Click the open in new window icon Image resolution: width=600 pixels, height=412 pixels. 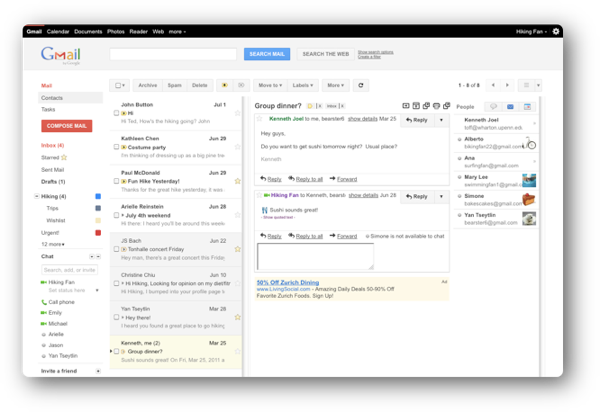446,106
